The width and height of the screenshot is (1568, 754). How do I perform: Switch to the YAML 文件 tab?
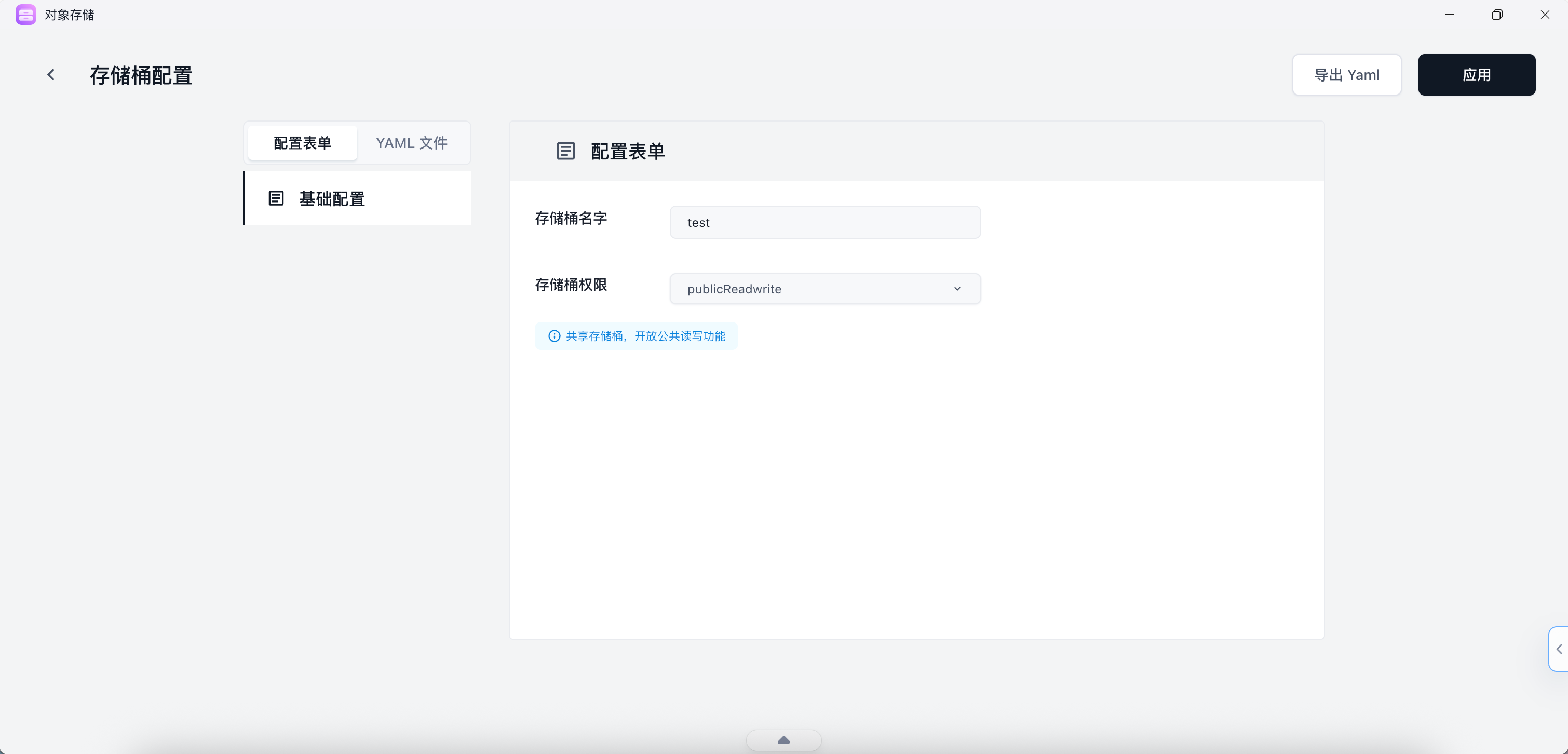point(412,142)
